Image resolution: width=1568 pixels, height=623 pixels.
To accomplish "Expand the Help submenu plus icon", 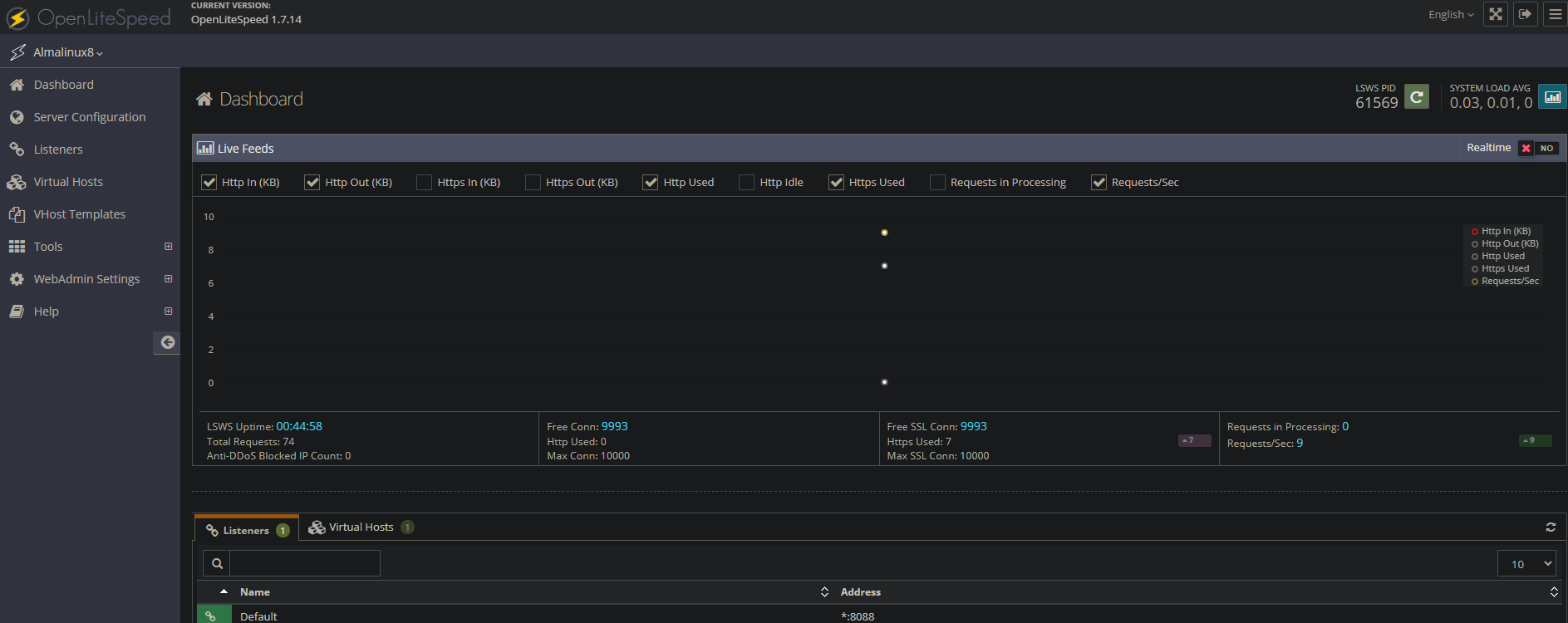I will 169,311.
